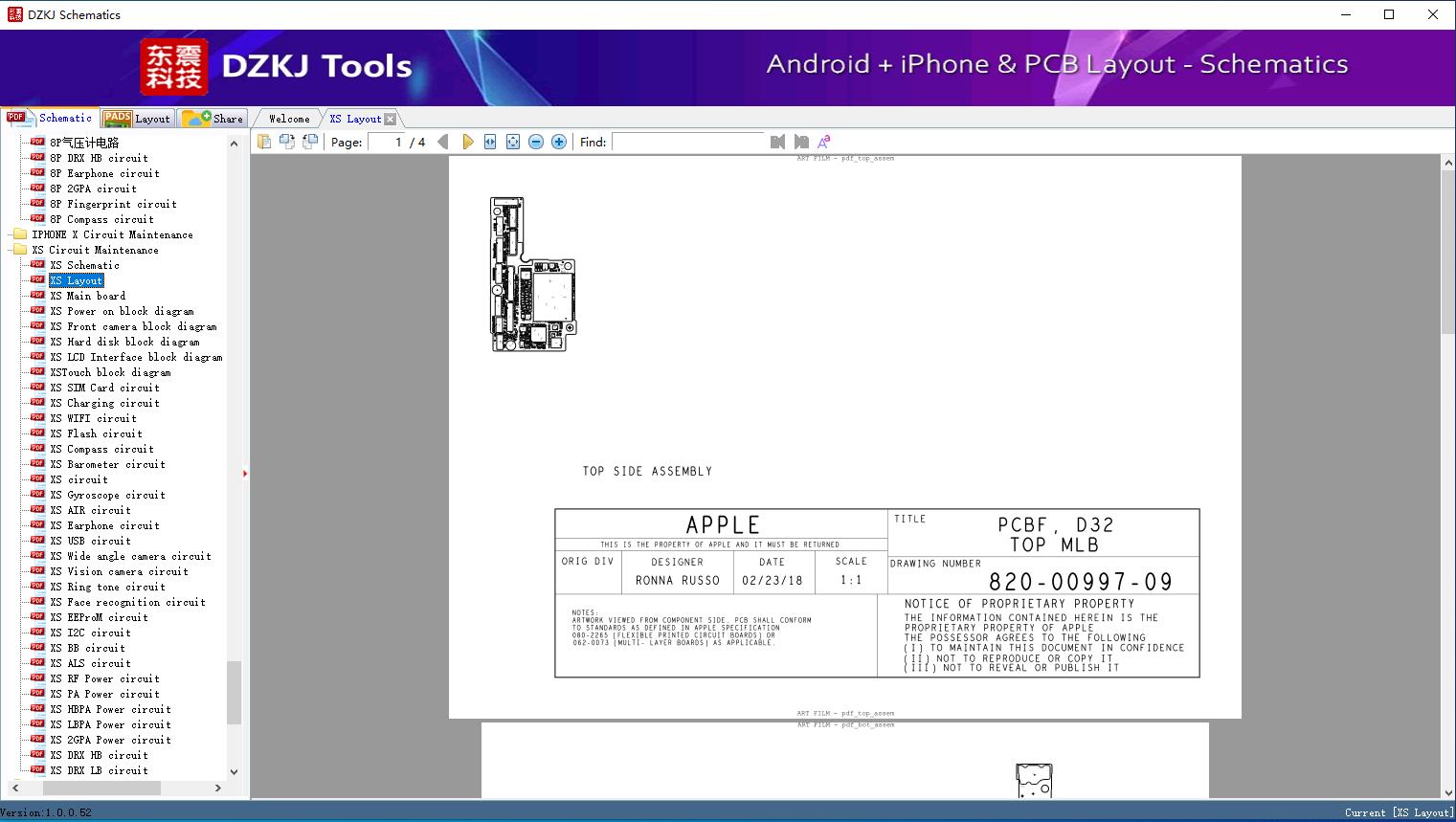Open XS USB circuit

click(x=90, y=541)
